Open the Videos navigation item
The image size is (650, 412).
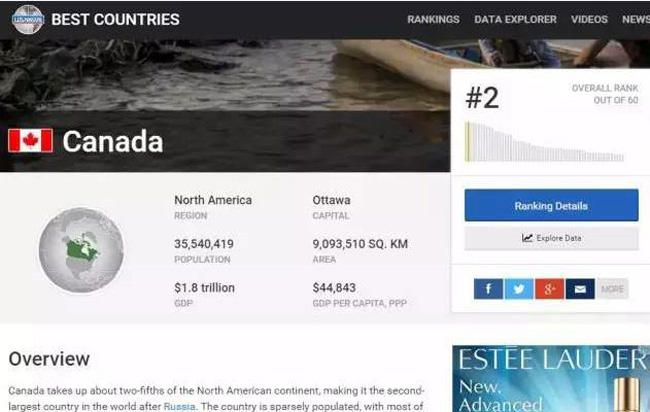(x=589, y=20)
